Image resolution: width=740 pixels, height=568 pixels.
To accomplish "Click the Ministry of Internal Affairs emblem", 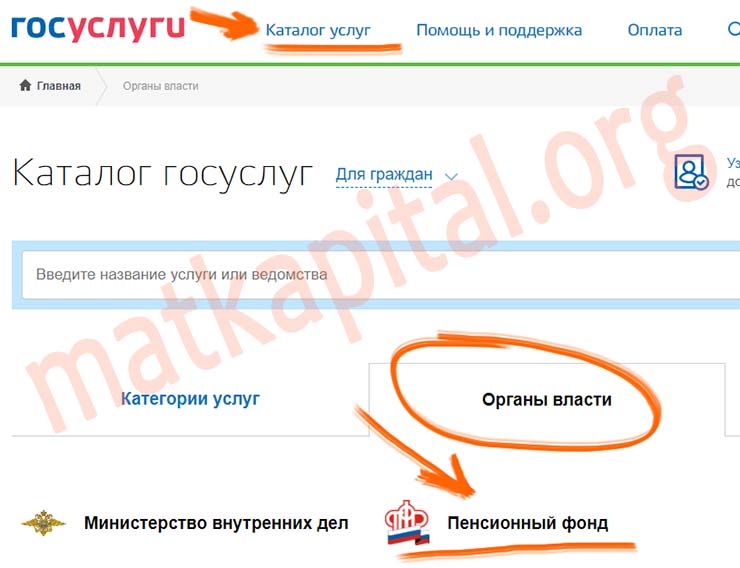I will [43, 522].
